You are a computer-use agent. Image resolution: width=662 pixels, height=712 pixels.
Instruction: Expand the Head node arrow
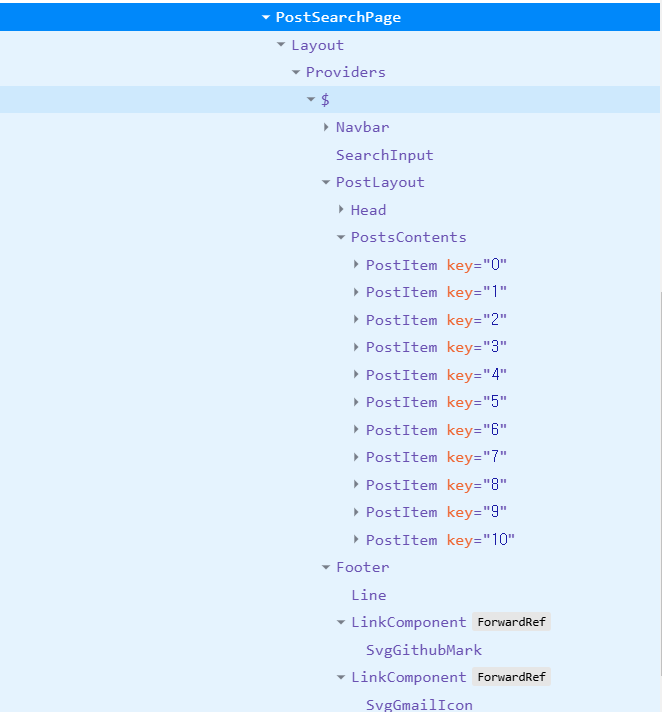pyautogui.click(x=341, y=209)
